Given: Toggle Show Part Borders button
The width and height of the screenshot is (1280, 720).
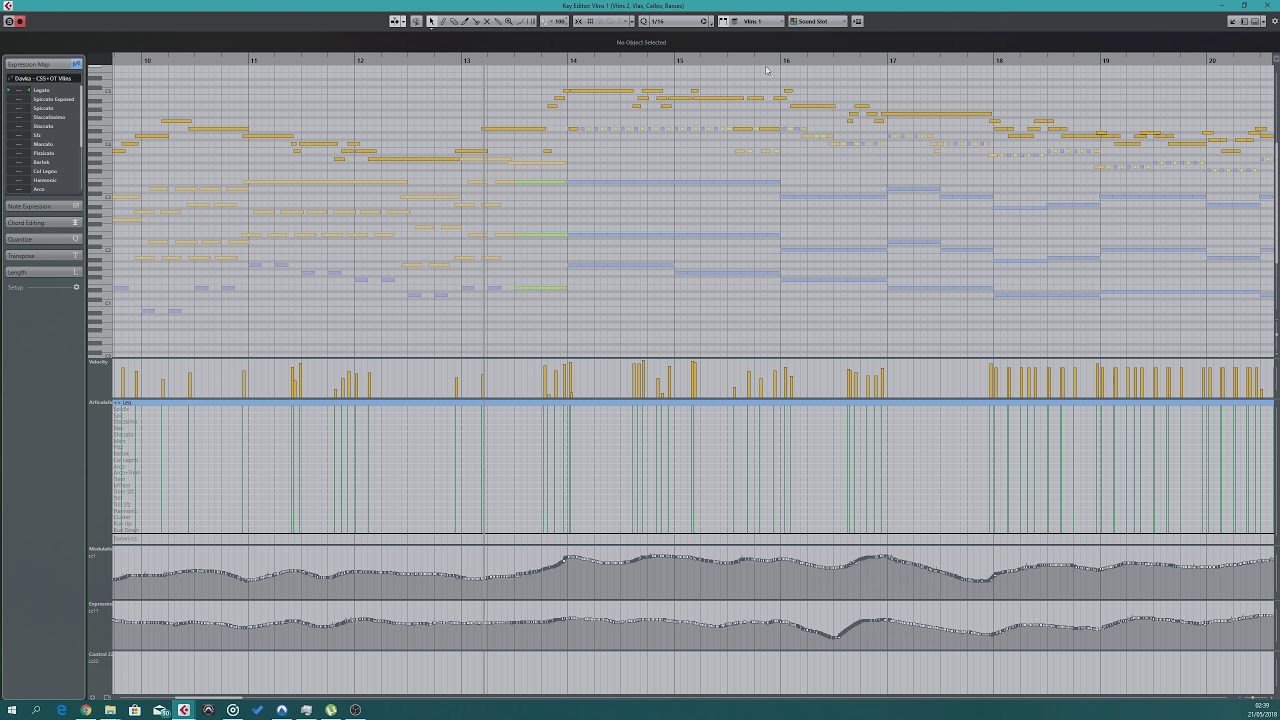Looking at the screenshot, I should (723, 21).
